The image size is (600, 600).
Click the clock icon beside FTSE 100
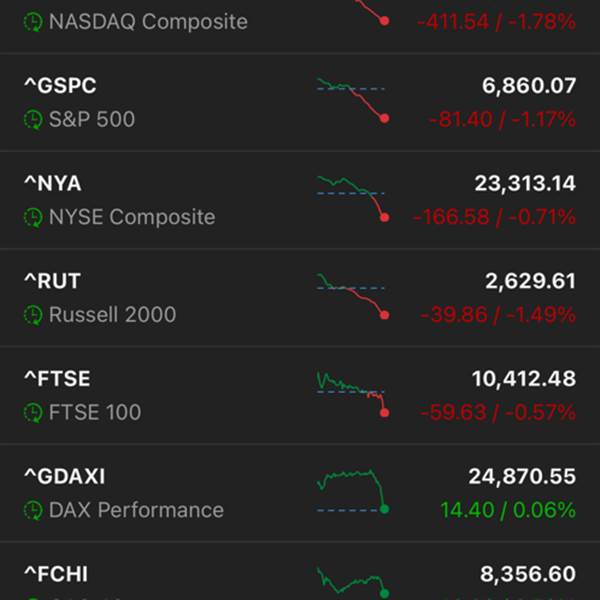coord(34,412)
